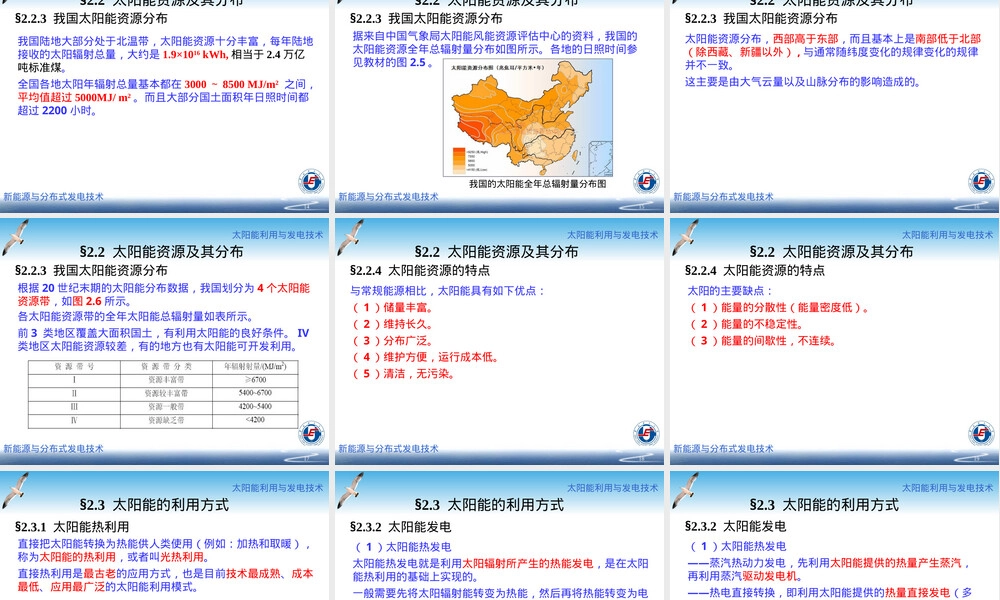Click the §2.2 title above the 能量的不稳定性 list
1000x600 pixels.
click(x=831, y=252)
